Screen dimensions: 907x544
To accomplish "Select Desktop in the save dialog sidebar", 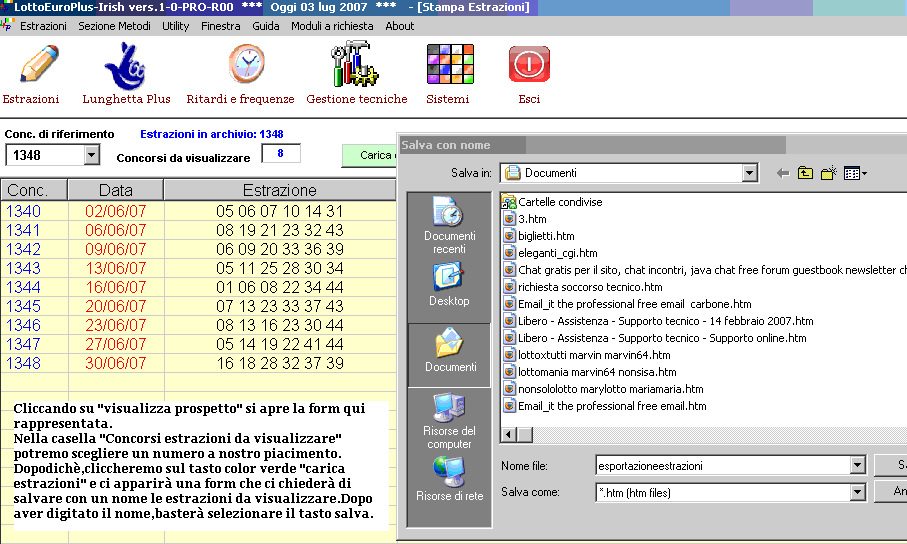I will [x=449, y=284].
